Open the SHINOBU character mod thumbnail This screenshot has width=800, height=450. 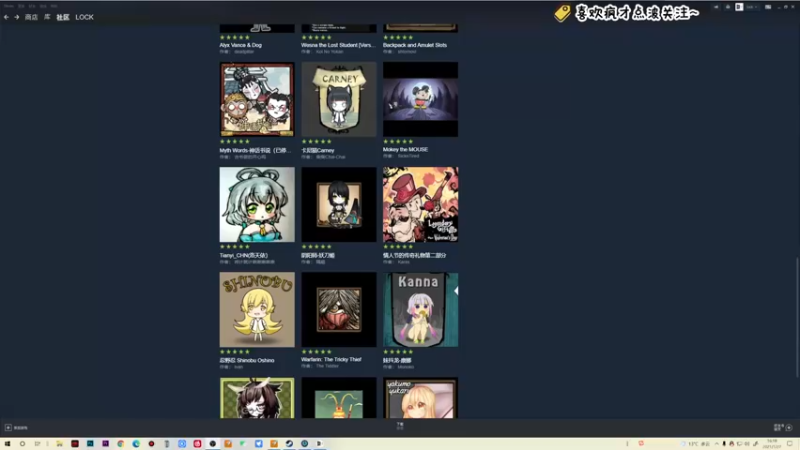[x=257, y=310]
